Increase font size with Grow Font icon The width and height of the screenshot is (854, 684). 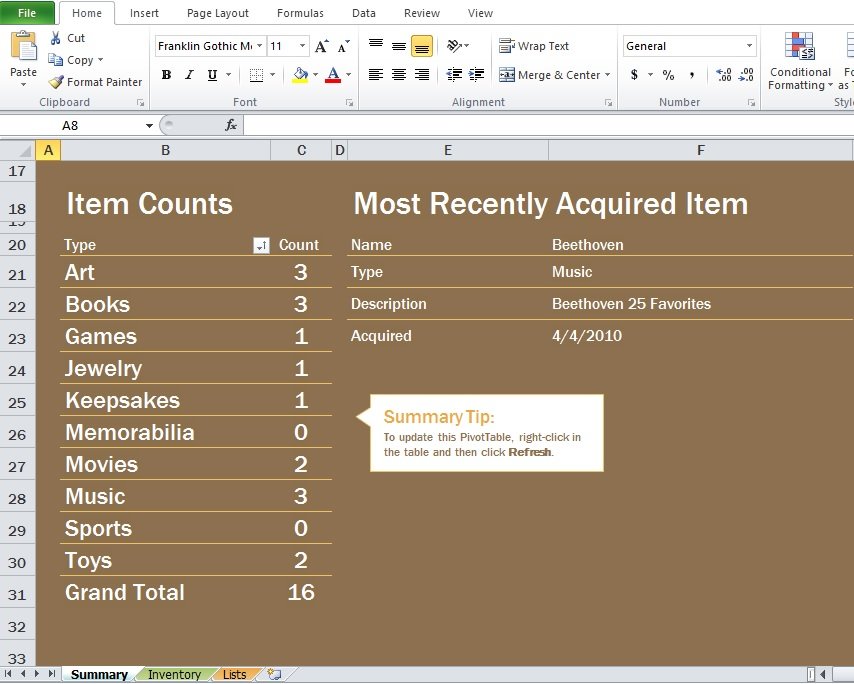coord(321,46)
